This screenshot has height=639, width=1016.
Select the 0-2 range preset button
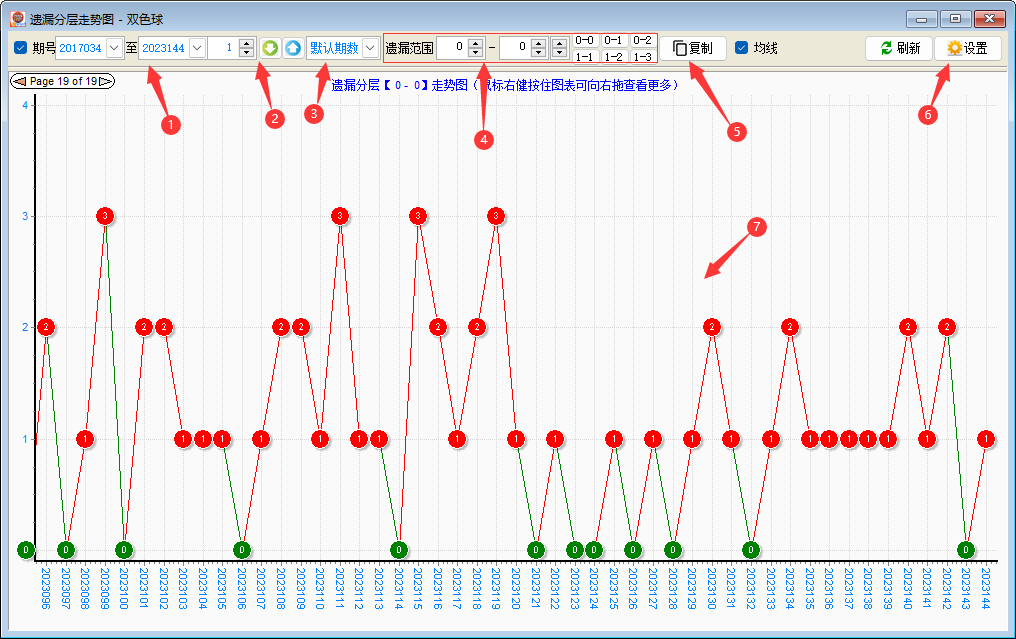[x=642, y=40]
